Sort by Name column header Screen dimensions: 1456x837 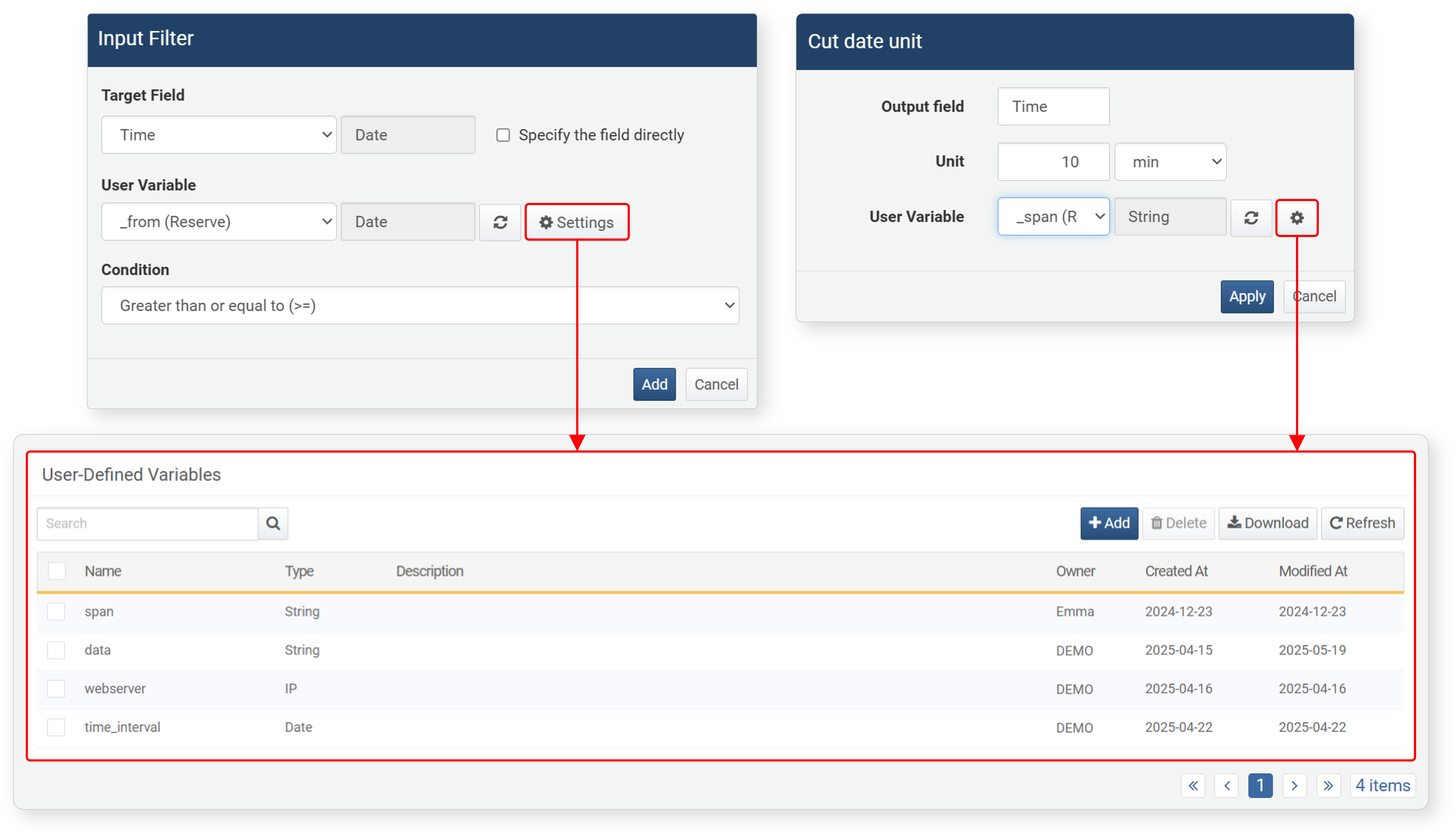click(x=103, y=571)
